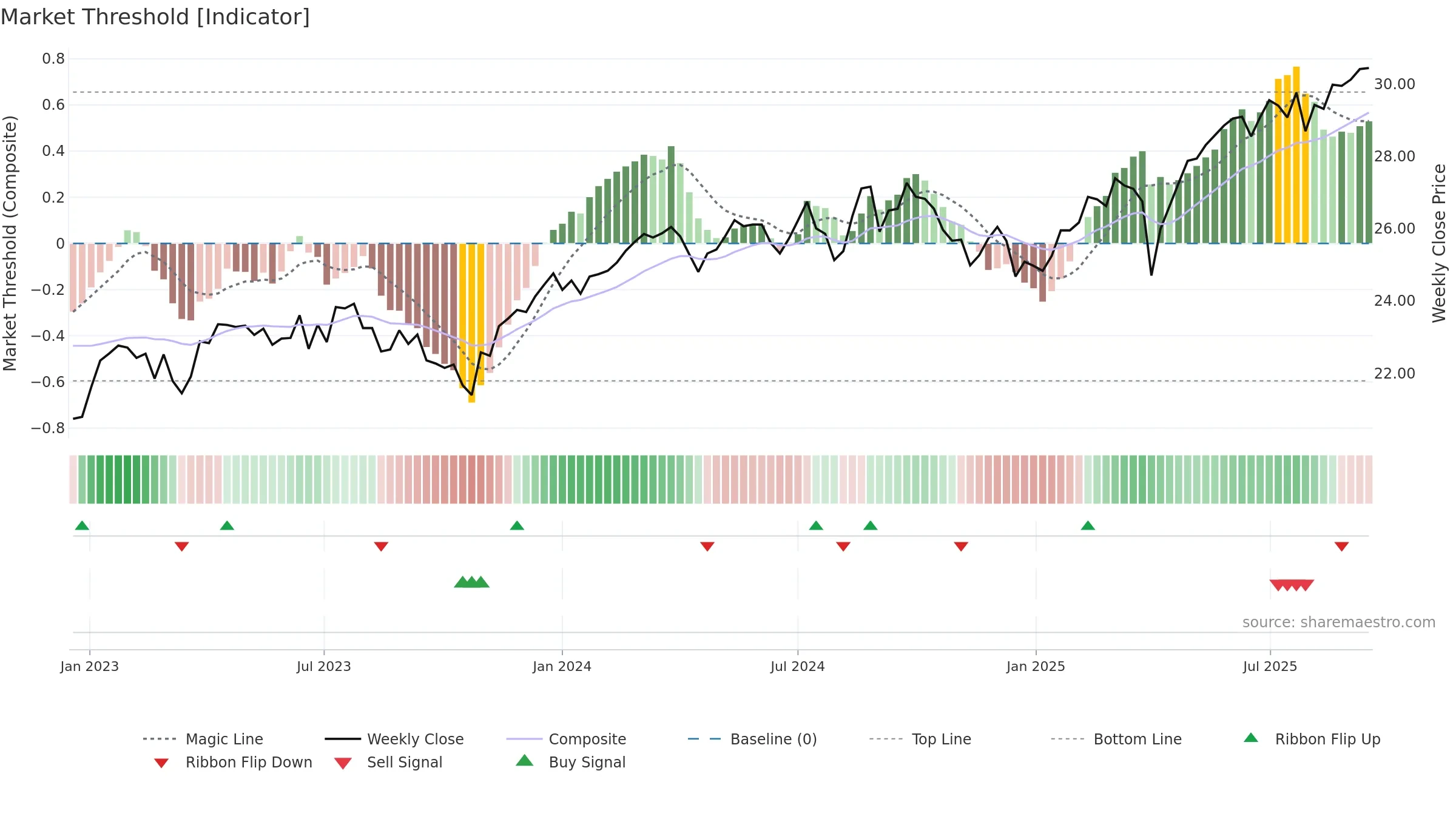
Task: Click the ribbon flip up marker after Jan 2025
Action: click(1088, 525)
